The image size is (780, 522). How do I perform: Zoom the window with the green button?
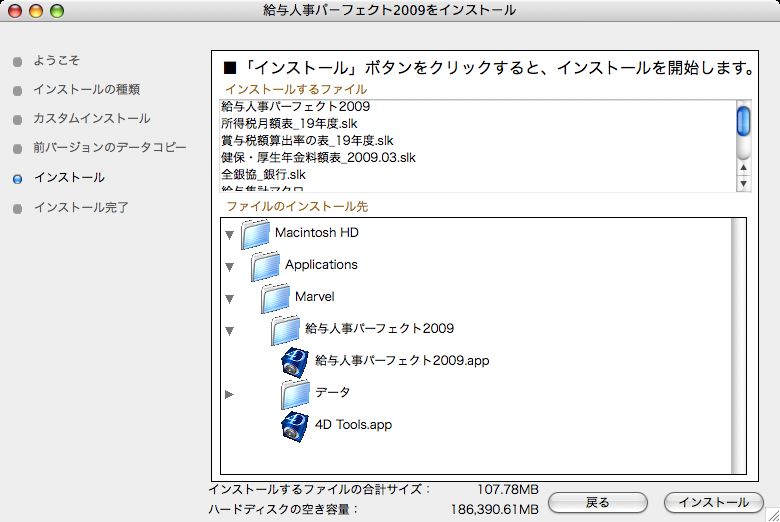point(57,10)
